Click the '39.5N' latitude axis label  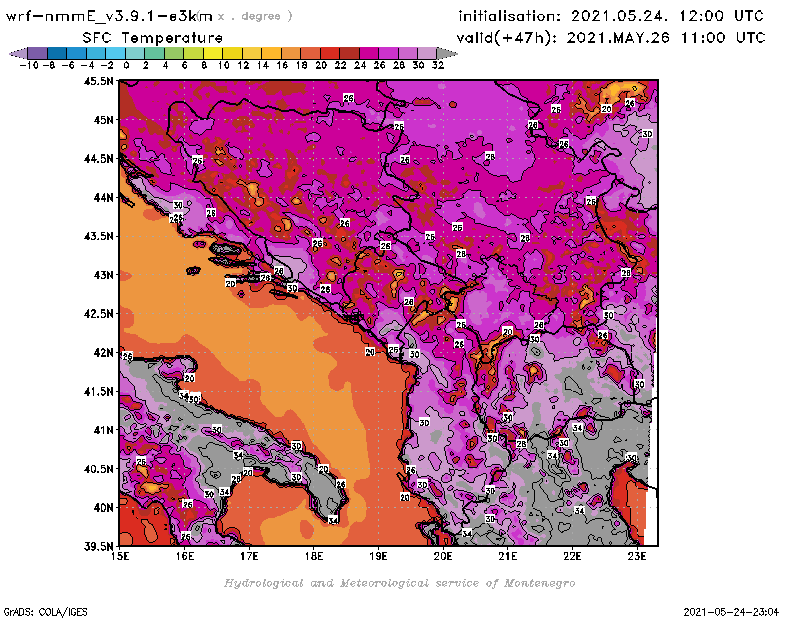tap(98, 547)
